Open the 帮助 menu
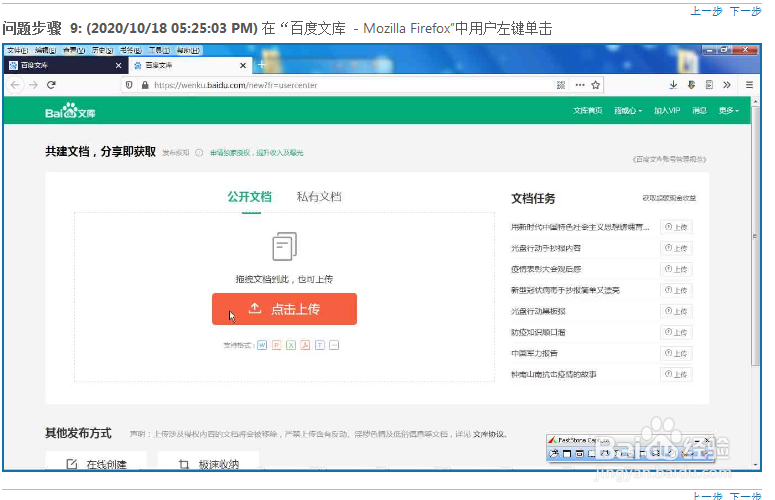Image resolution: width=775 pixels, height=500 pixels. 188,50
